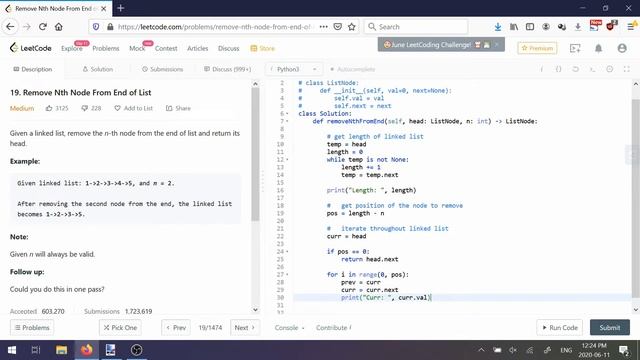Go to Prev problem
Screen dimensions: 640x360
(176, 328)
